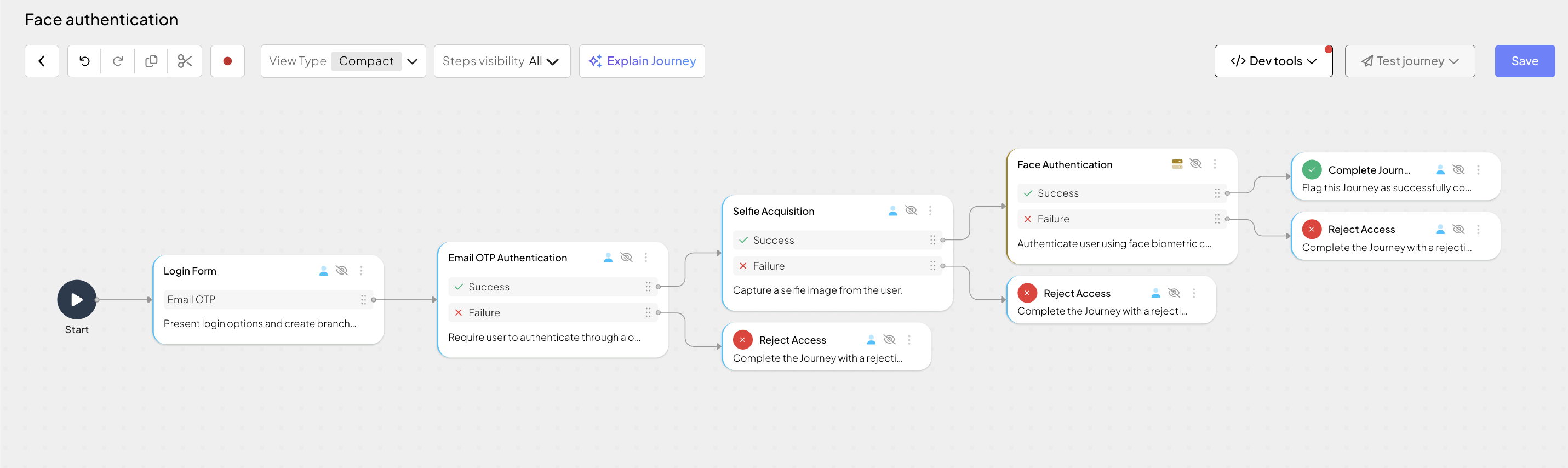Screen dimensions: 1568x468
Task: Select Face Authentication Success branch
Action: [1122, 193]
